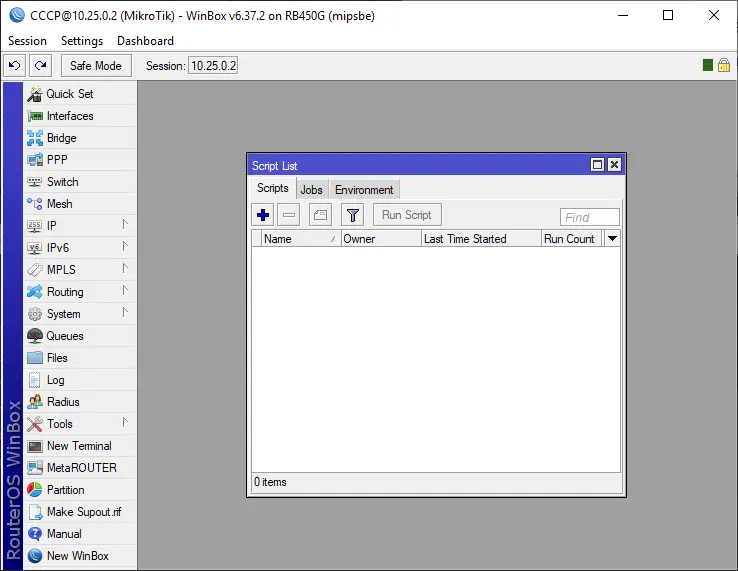The image size is (738, 571).
Task: Open the Manual
Action: click(x=80, y=534)
